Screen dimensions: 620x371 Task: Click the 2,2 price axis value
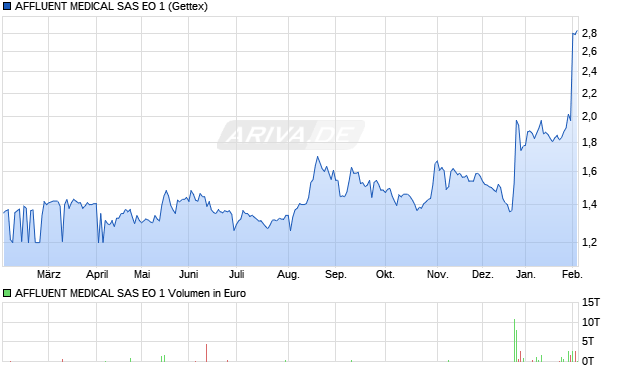click(589, 94)
